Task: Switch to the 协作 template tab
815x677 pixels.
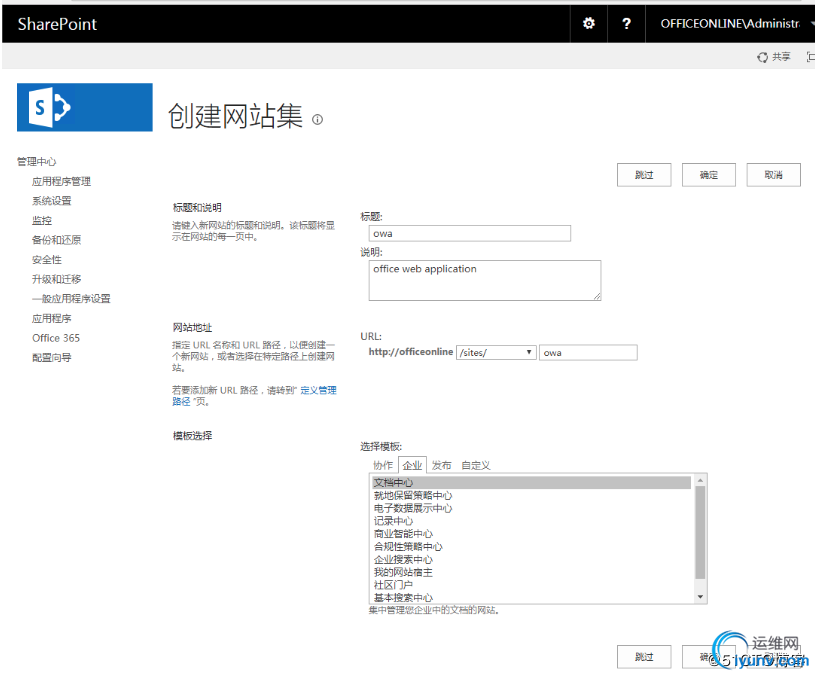Action: click(x=383, y=465)
